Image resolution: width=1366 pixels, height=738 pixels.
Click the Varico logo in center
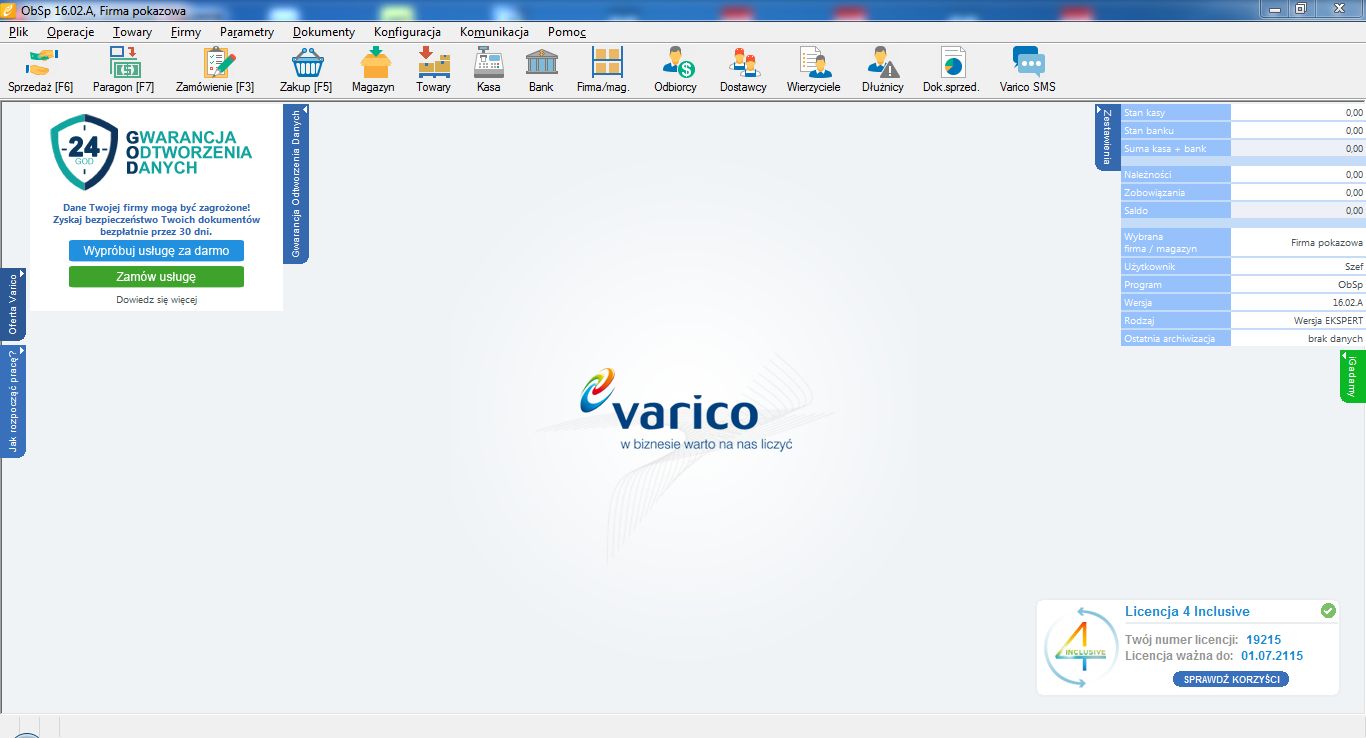(x=686, y=410)
